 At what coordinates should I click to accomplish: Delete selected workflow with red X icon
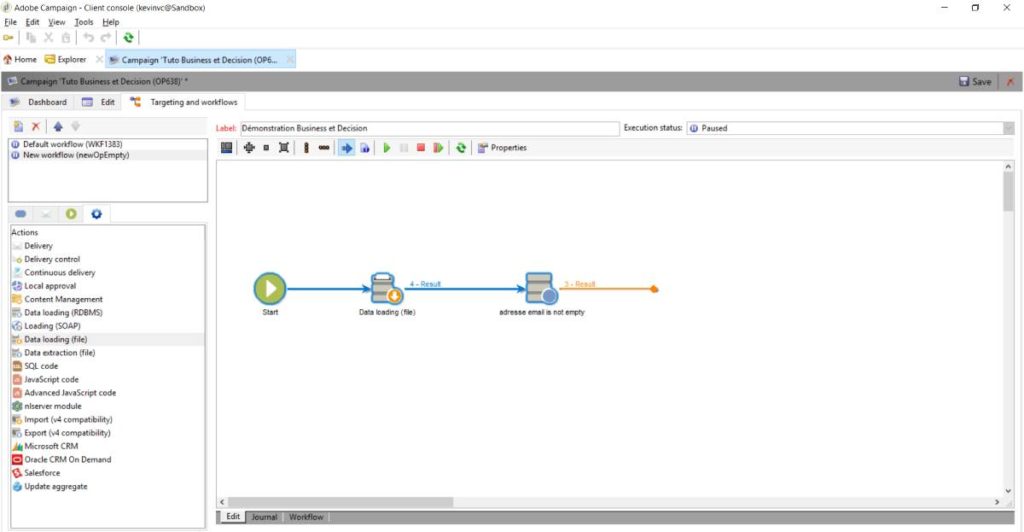tap(36, 127)
